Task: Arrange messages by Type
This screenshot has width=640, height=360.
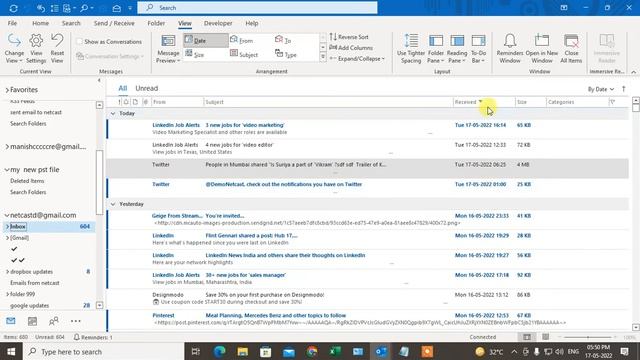Action: (286, 54)
